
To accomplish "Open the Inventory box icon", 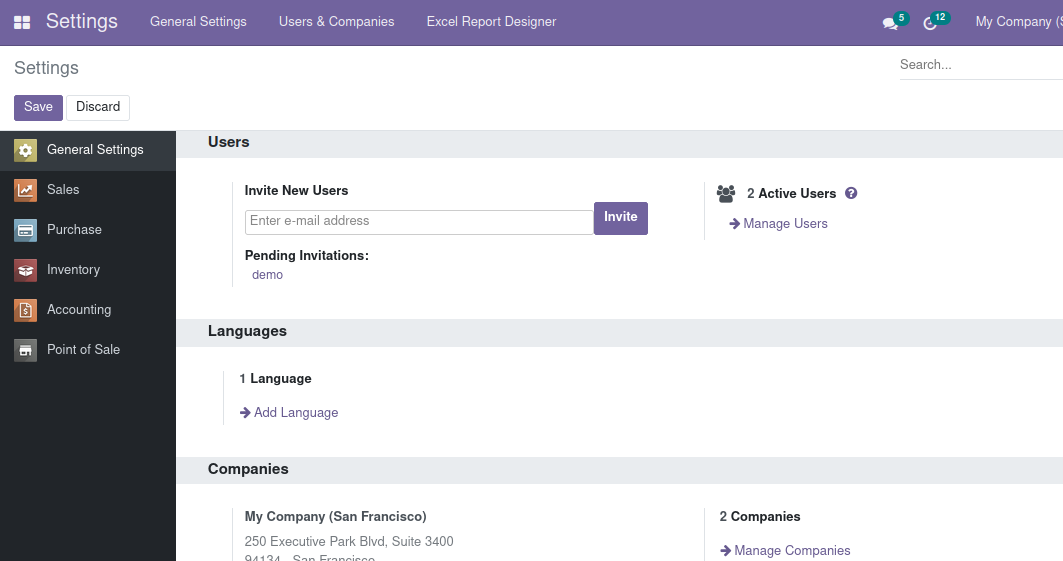I will tap(26, 270).
